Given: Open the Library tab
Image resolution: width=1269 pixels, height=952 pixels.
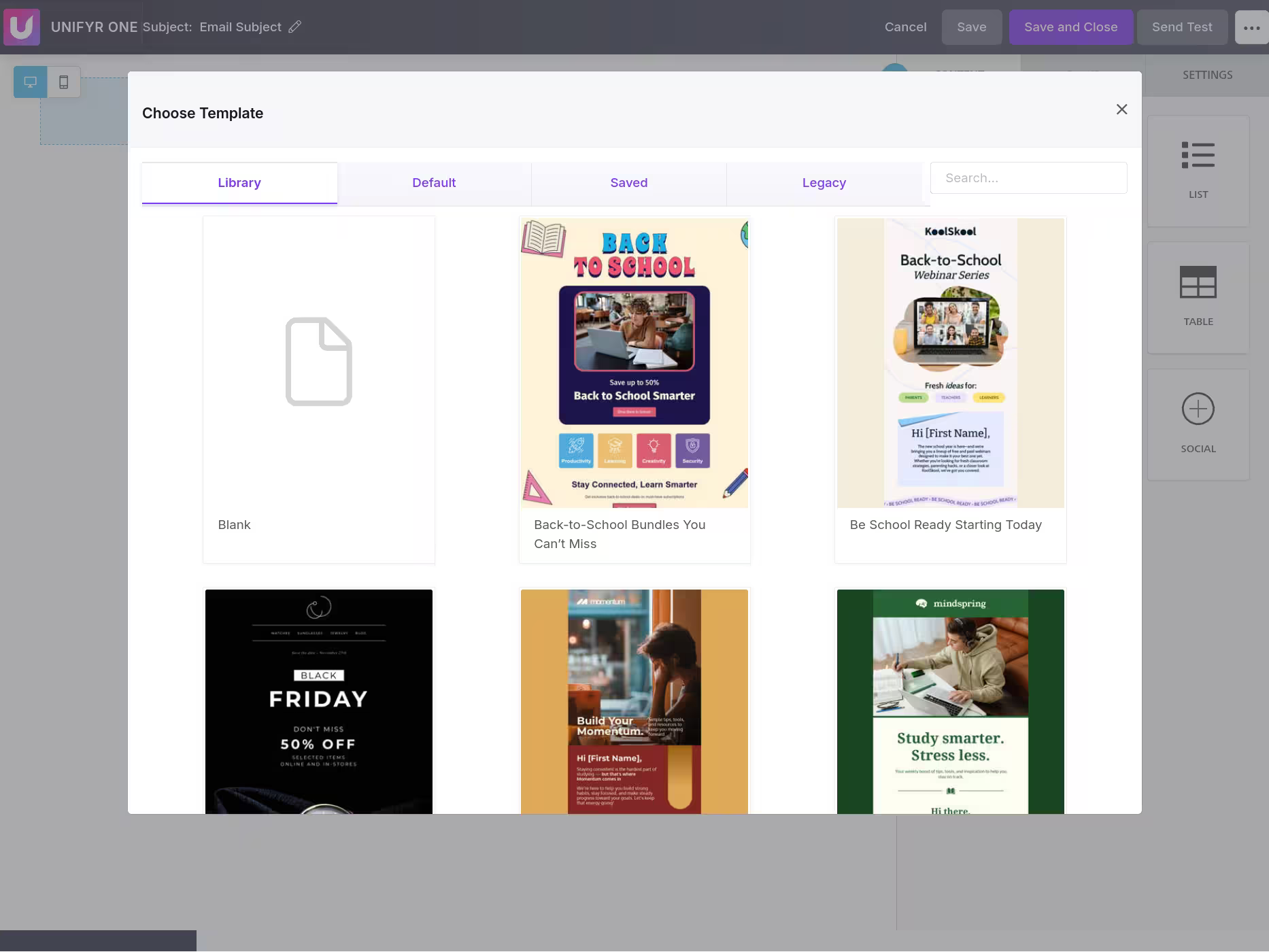Looking at the screenshot, I should pos(239,183).
